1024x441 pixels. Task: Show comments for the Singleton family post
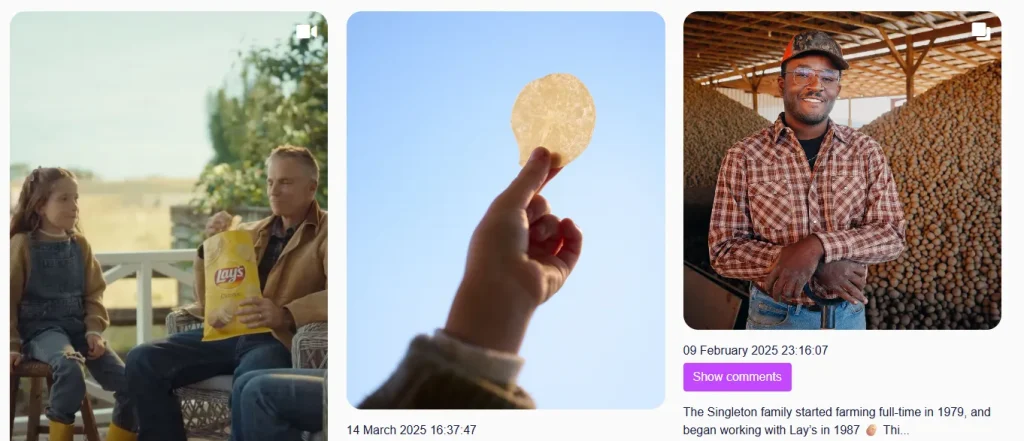[737, 377]
